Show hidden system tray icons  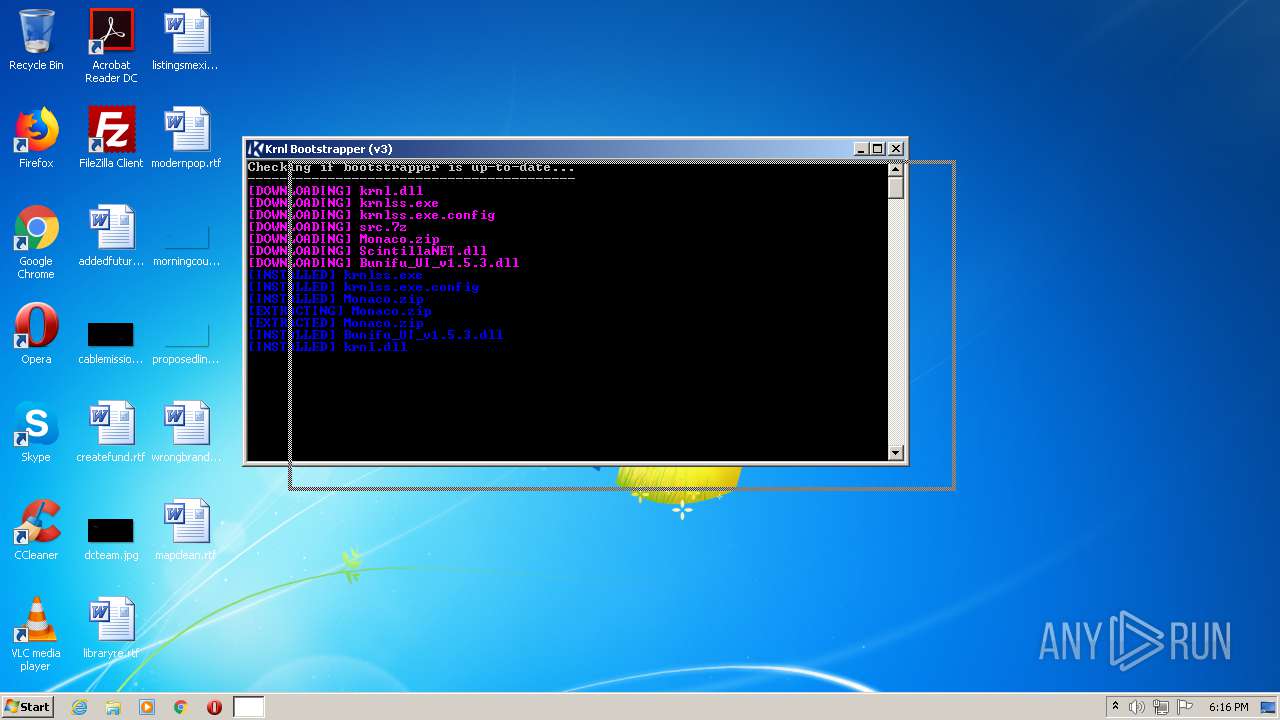point(1115,707)
